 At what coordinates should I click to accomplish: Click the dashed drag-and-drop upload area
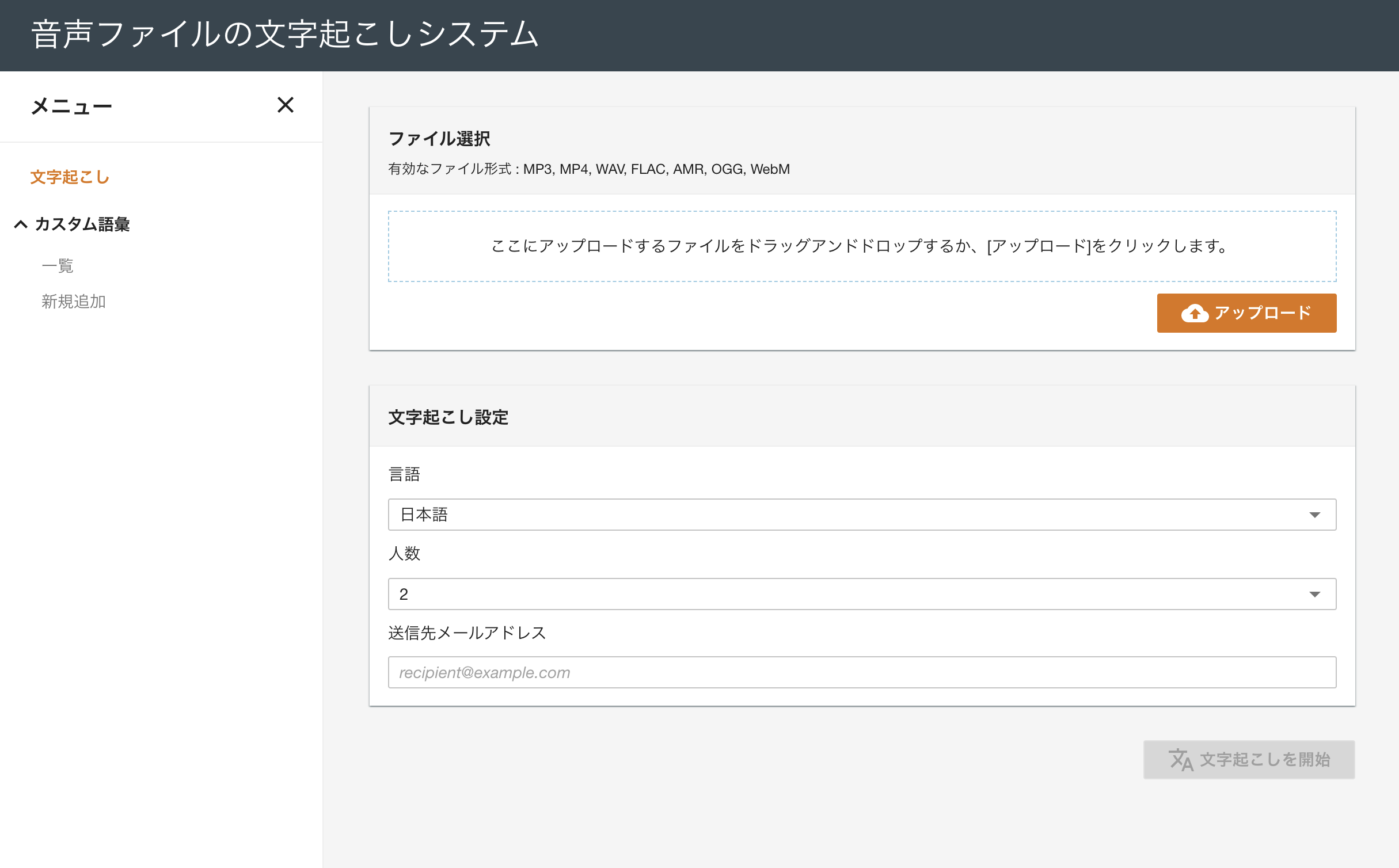tap(862, 246)
